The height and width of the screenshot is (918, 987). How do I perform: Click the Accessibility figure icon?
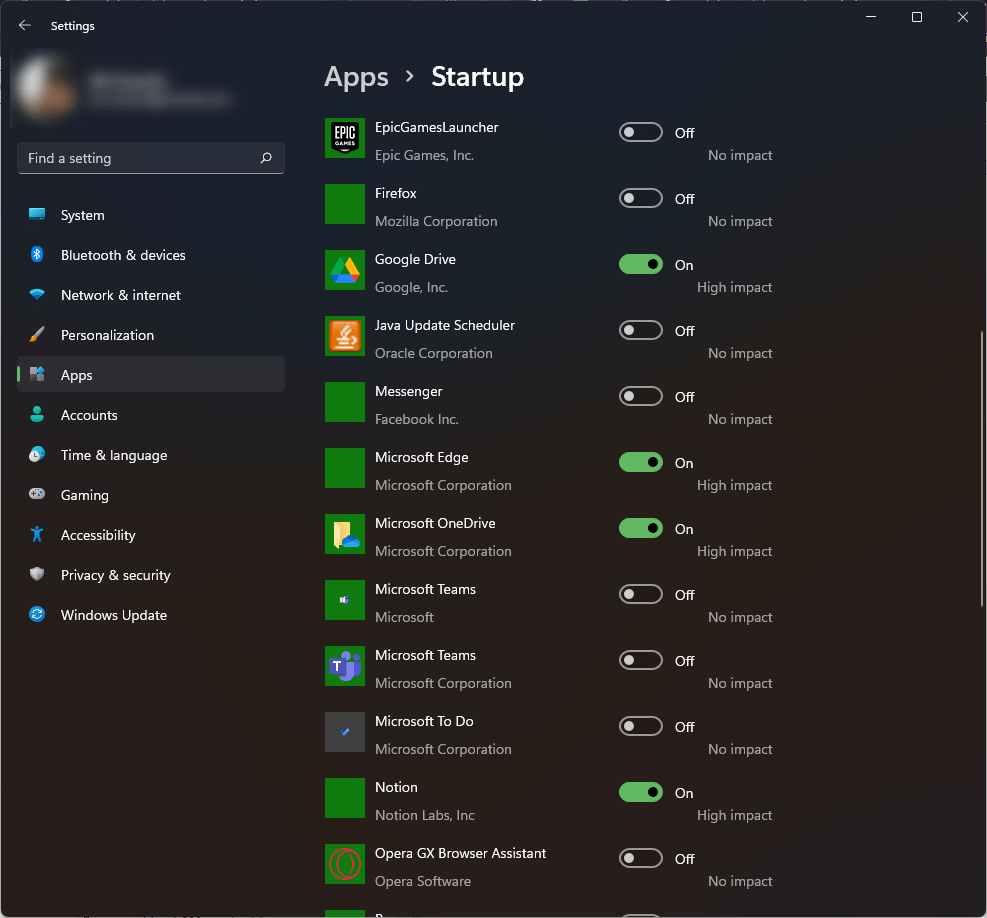[x=37, y=534]
